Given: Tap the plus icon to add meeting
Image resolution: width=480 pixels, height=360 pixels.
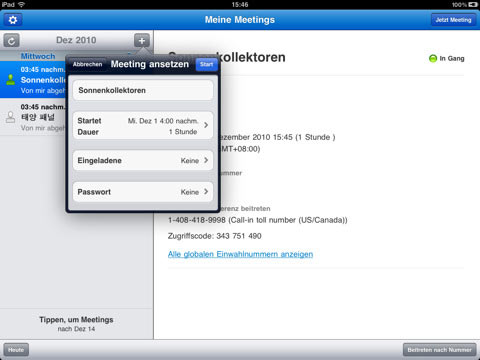Looking at the screenshot, I should (x=142, y=41).
